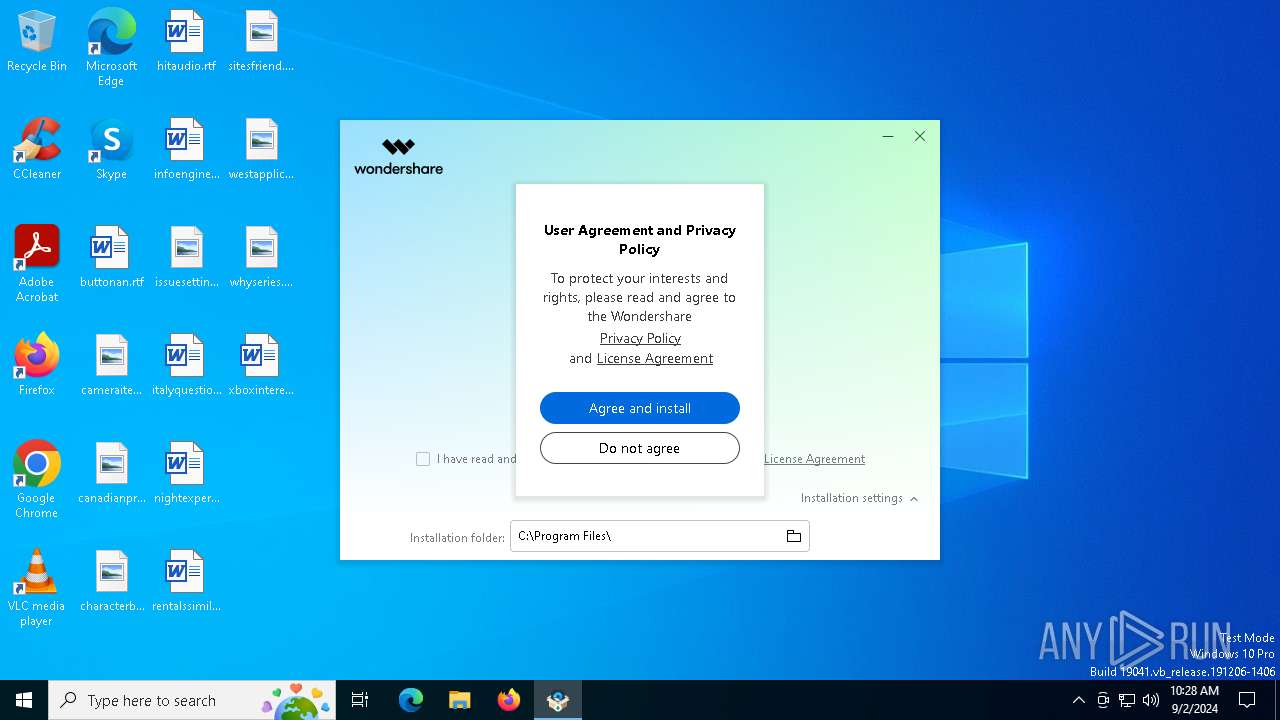Select Firefox desktop shortcut

pyautogui.click(x=37, y=366)
